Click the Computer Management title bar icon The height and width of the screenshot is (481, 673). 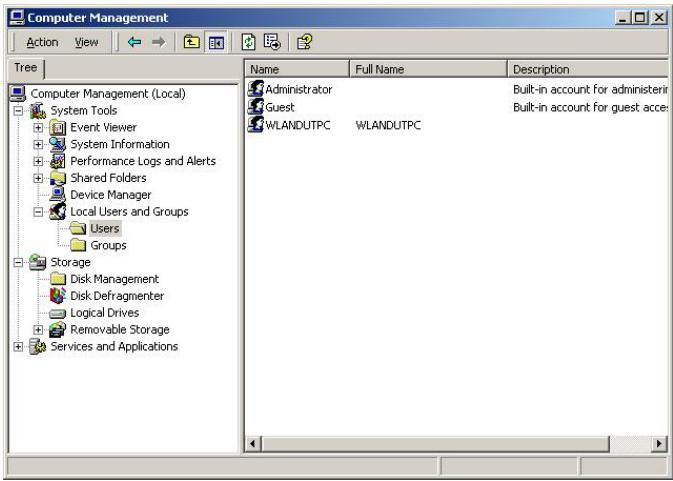[17, 17]
